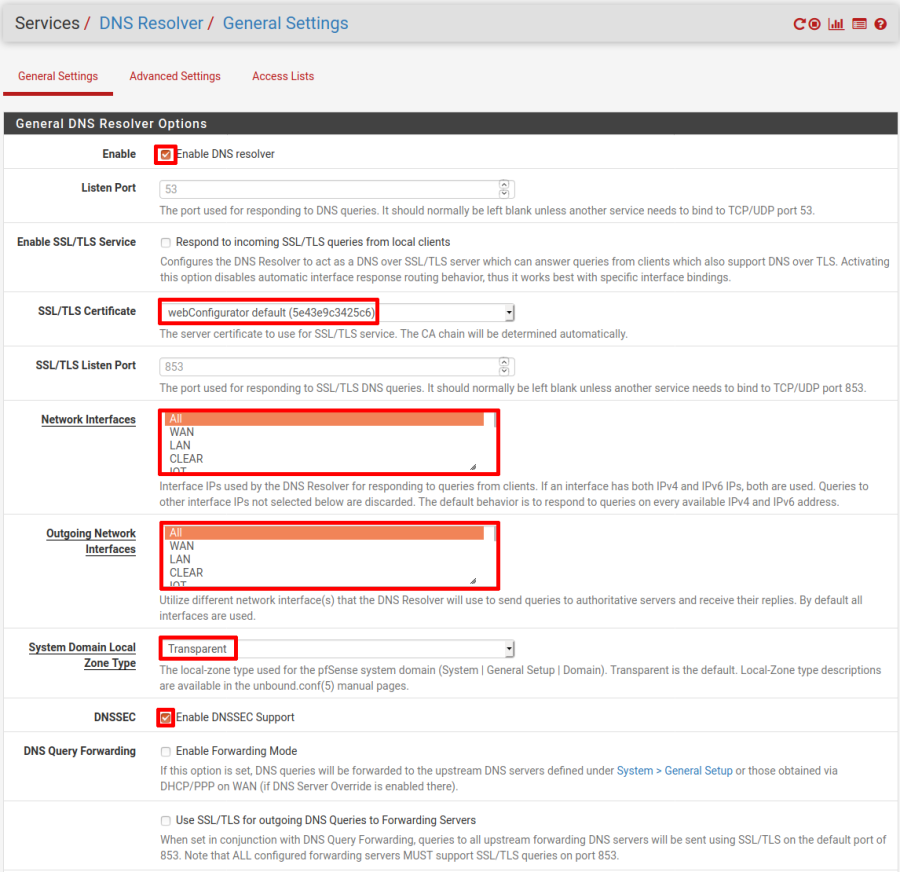Viewport: 900px width, 872px height.
Task: Follow the System > General Setup link
Action: click(674, 771)
